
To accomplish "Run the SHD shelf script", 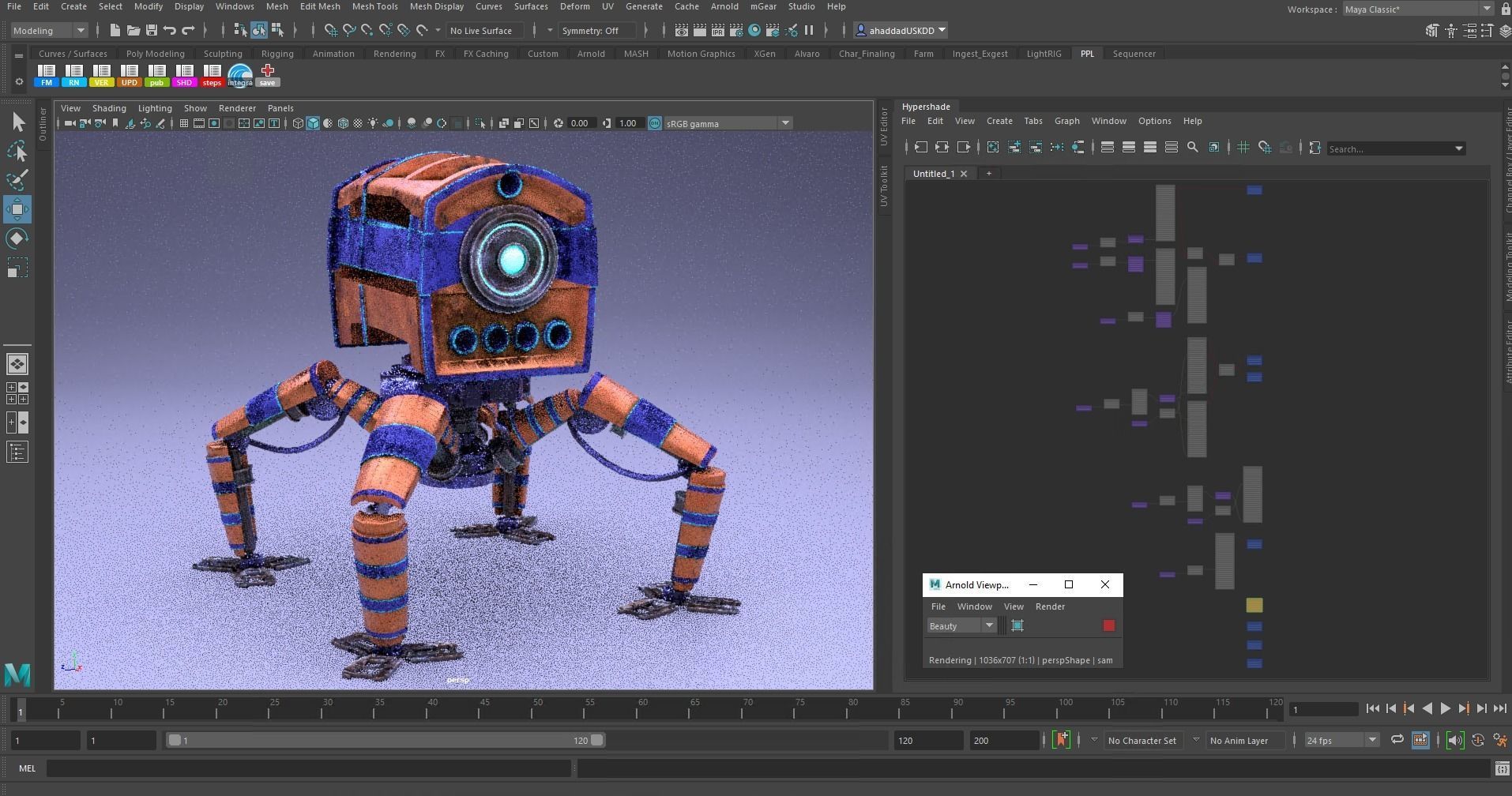I will click(184, 75).
